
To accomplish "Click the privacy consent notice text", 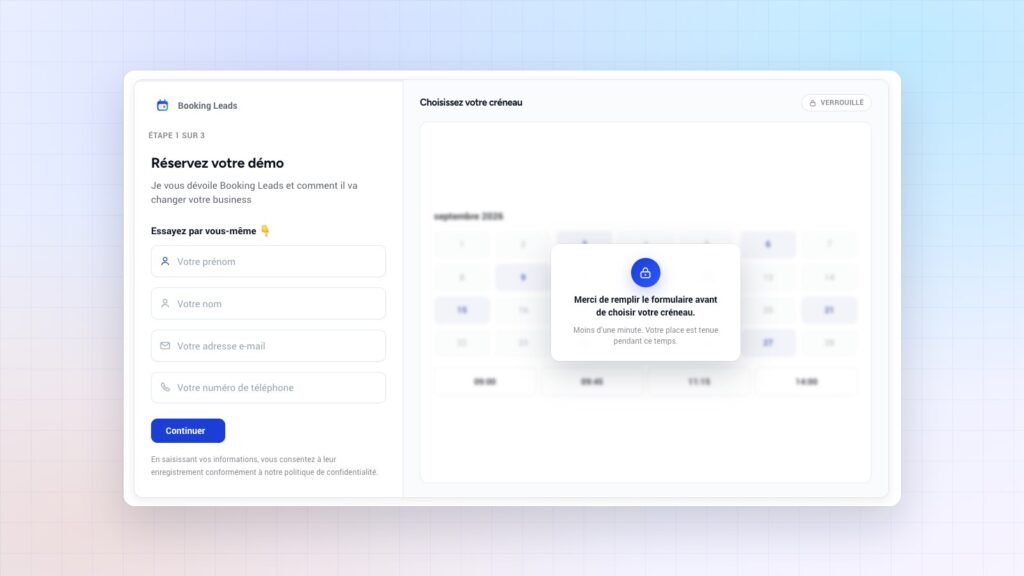I will tap(264, 466).
